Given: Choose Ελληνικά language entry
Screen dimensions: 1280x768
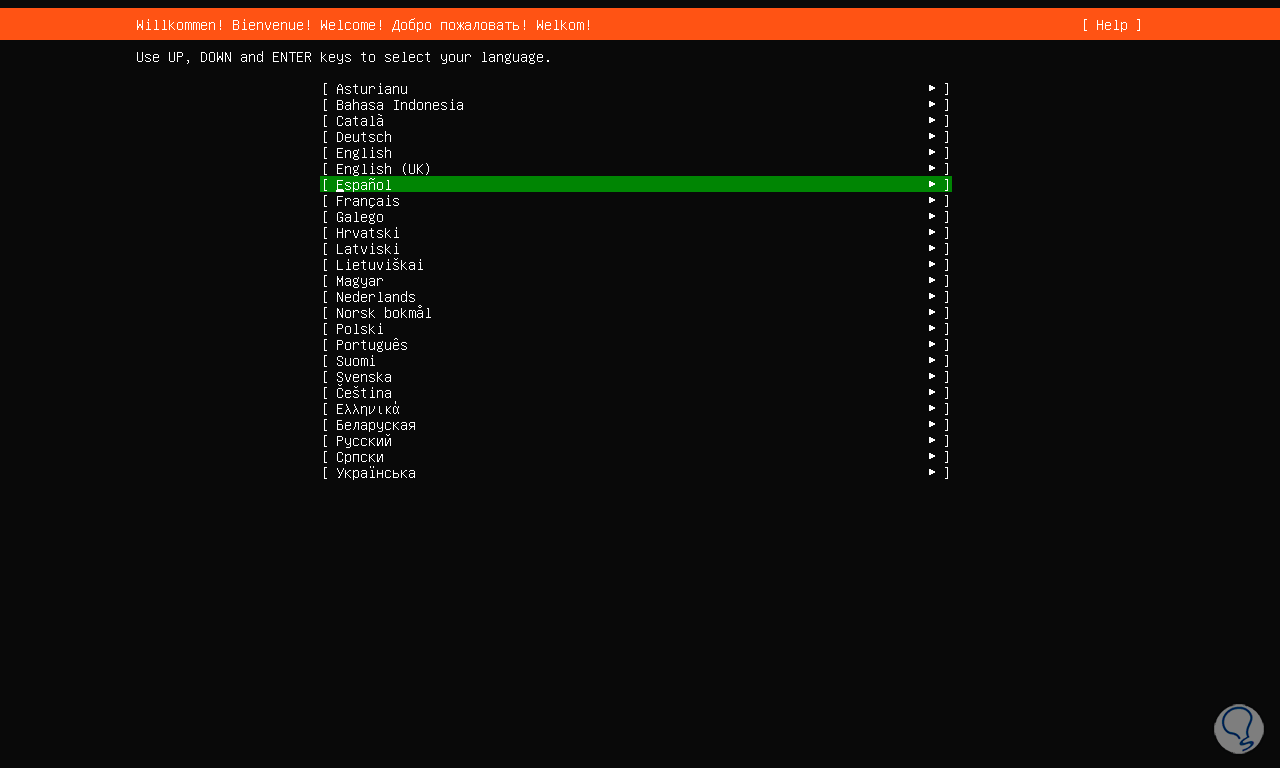Looking at the screenshot, I should 636,409.
